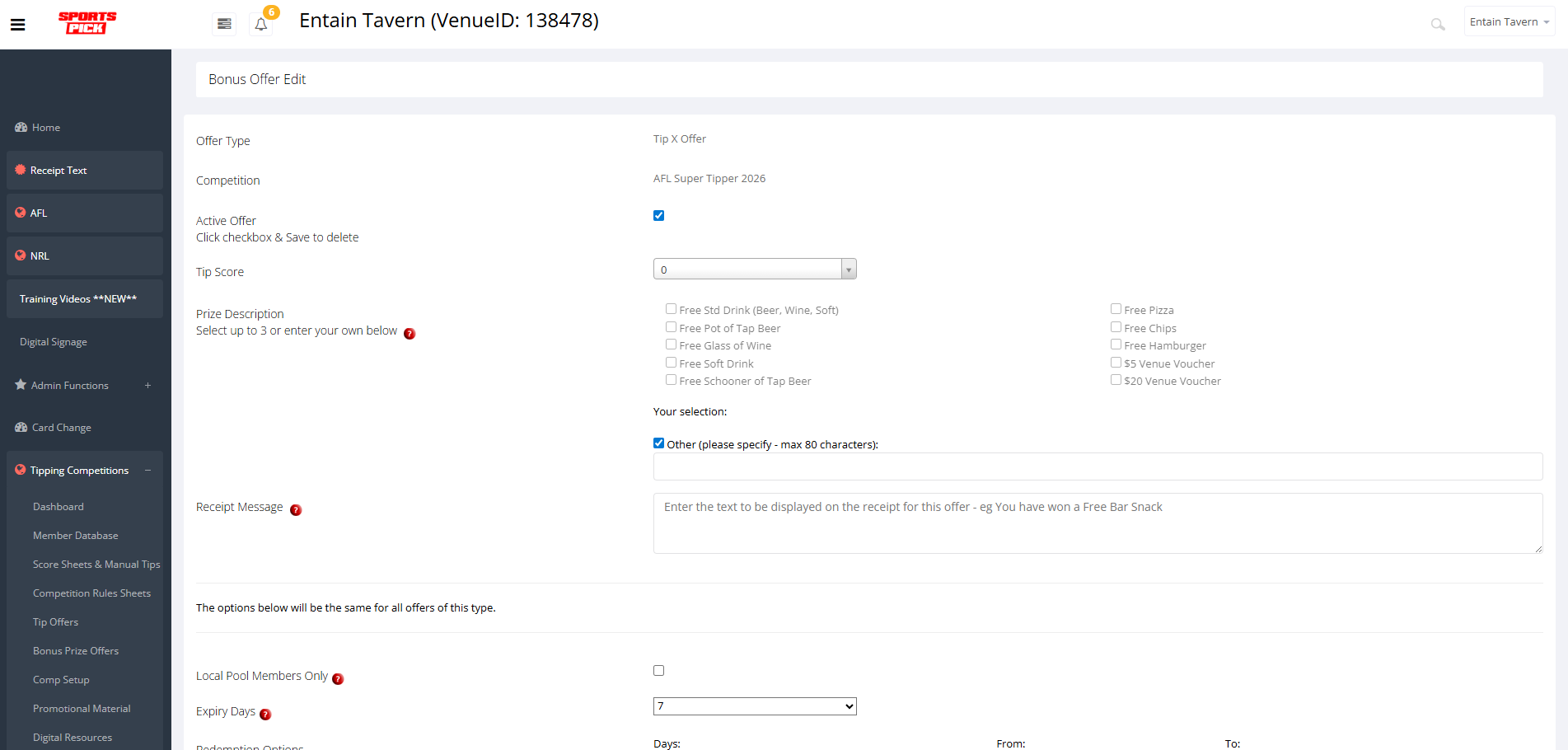
Task: Click the search magnifier icon
Action: [1437, 25]
